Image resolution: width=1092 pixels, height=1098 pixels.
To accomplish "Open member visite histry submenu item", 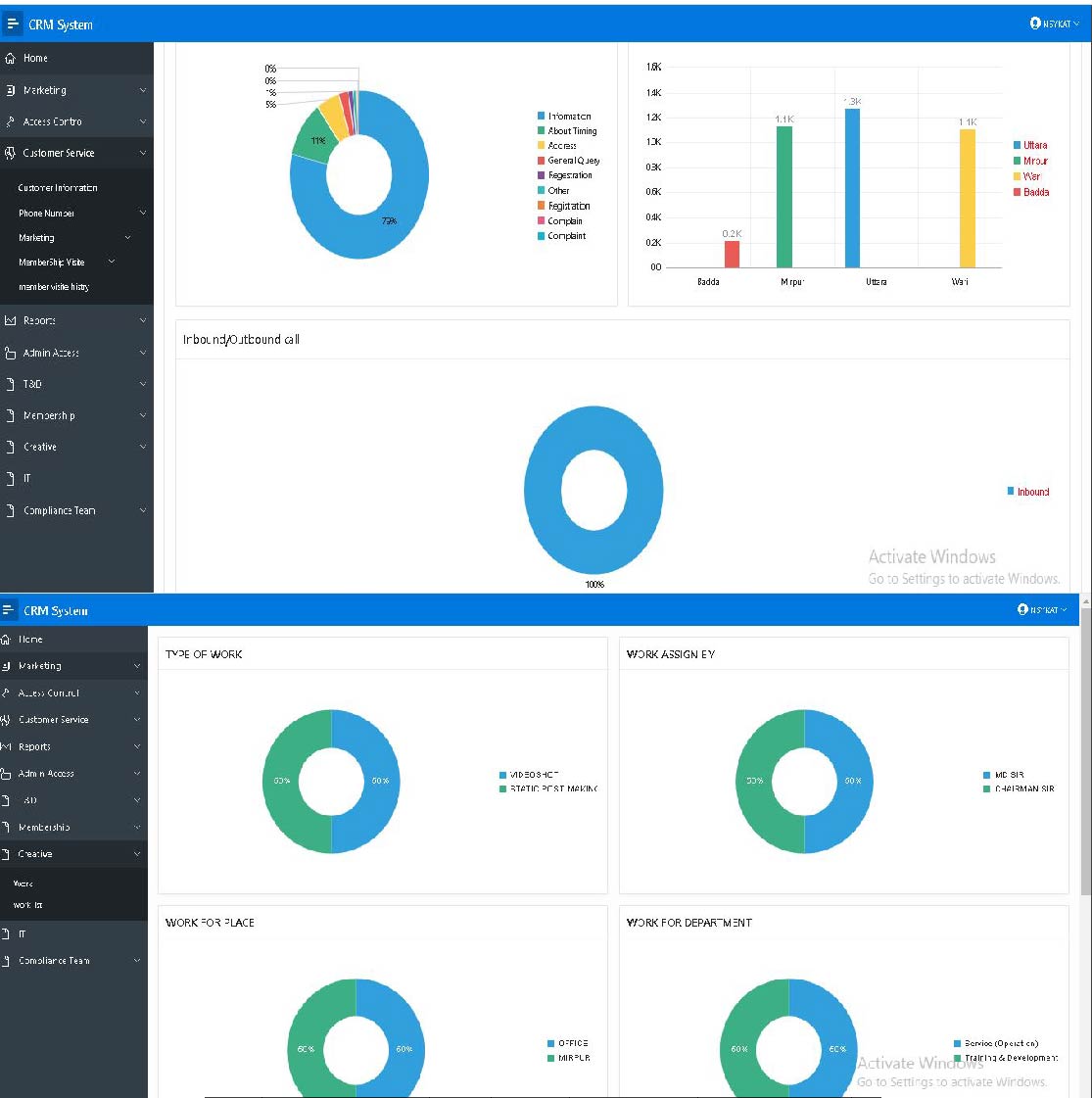I will coord(54,286).
